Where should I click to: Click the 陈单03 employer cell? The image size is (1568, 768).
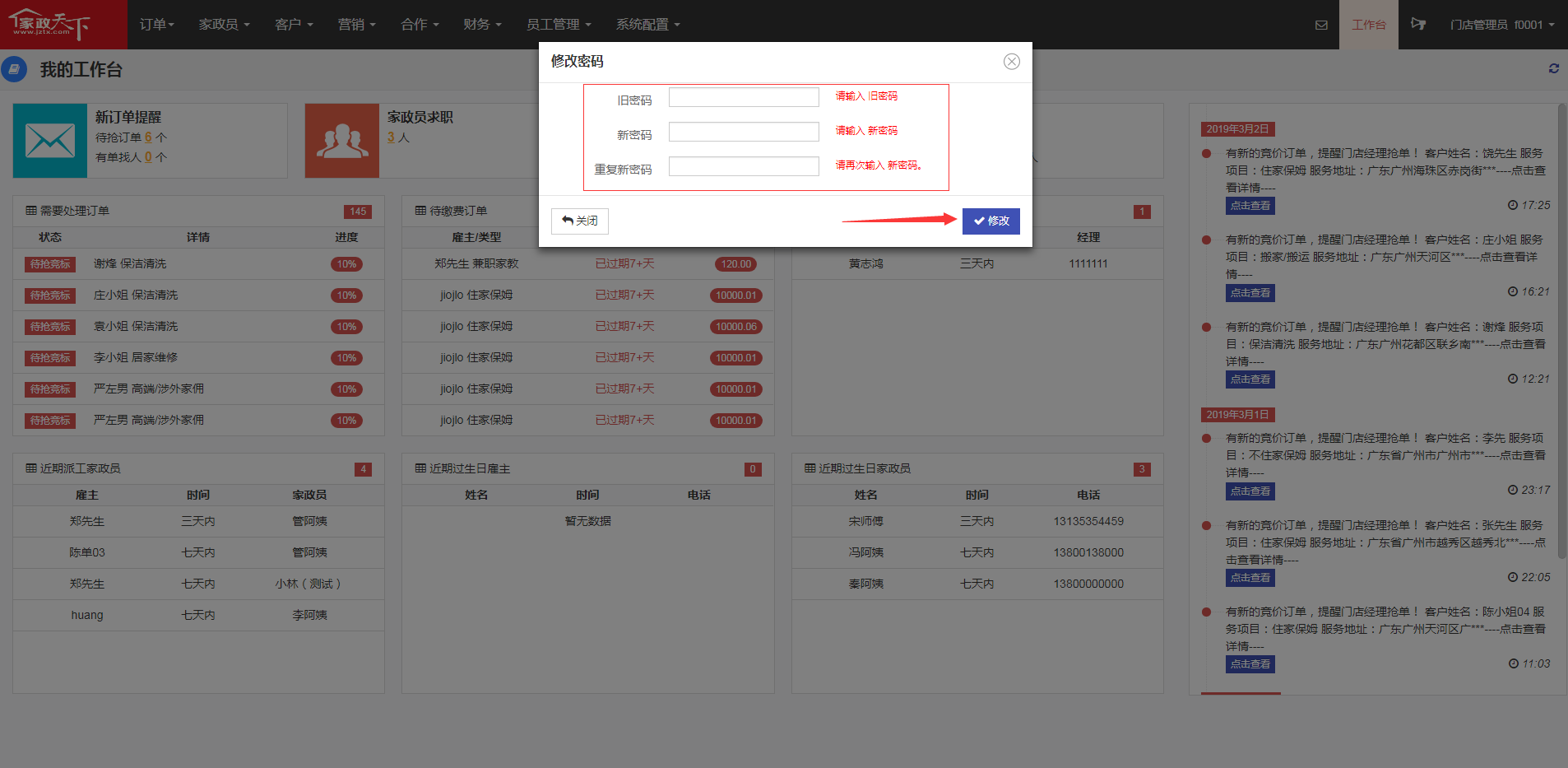87,553
